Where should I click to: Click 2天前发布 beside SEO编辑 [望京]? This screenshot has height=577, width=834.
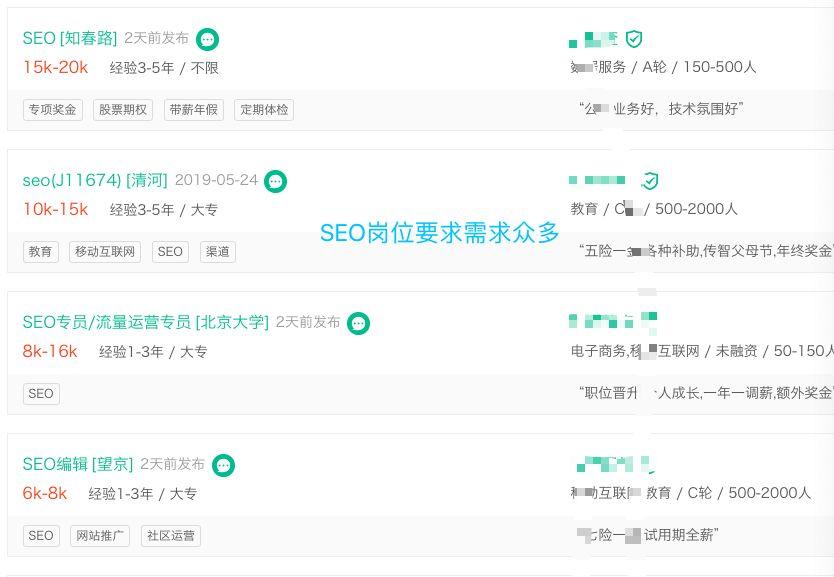[172, 464]
